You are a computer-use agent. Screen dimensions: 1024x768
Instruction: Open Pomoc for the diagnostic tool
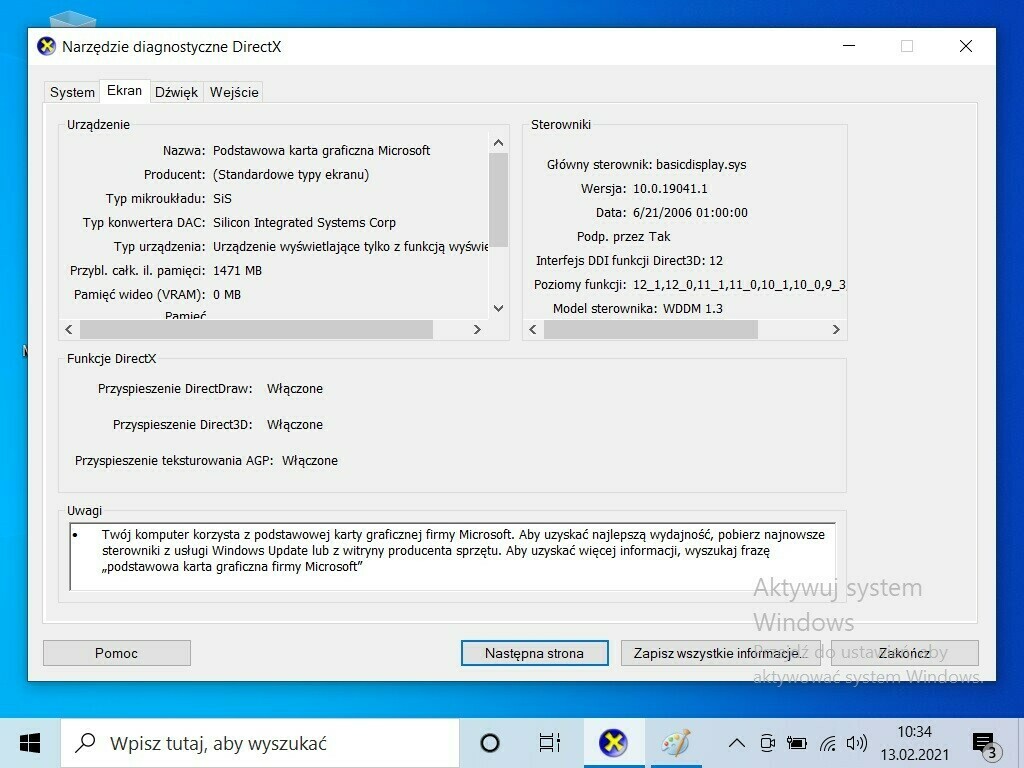tap(116, 652)
